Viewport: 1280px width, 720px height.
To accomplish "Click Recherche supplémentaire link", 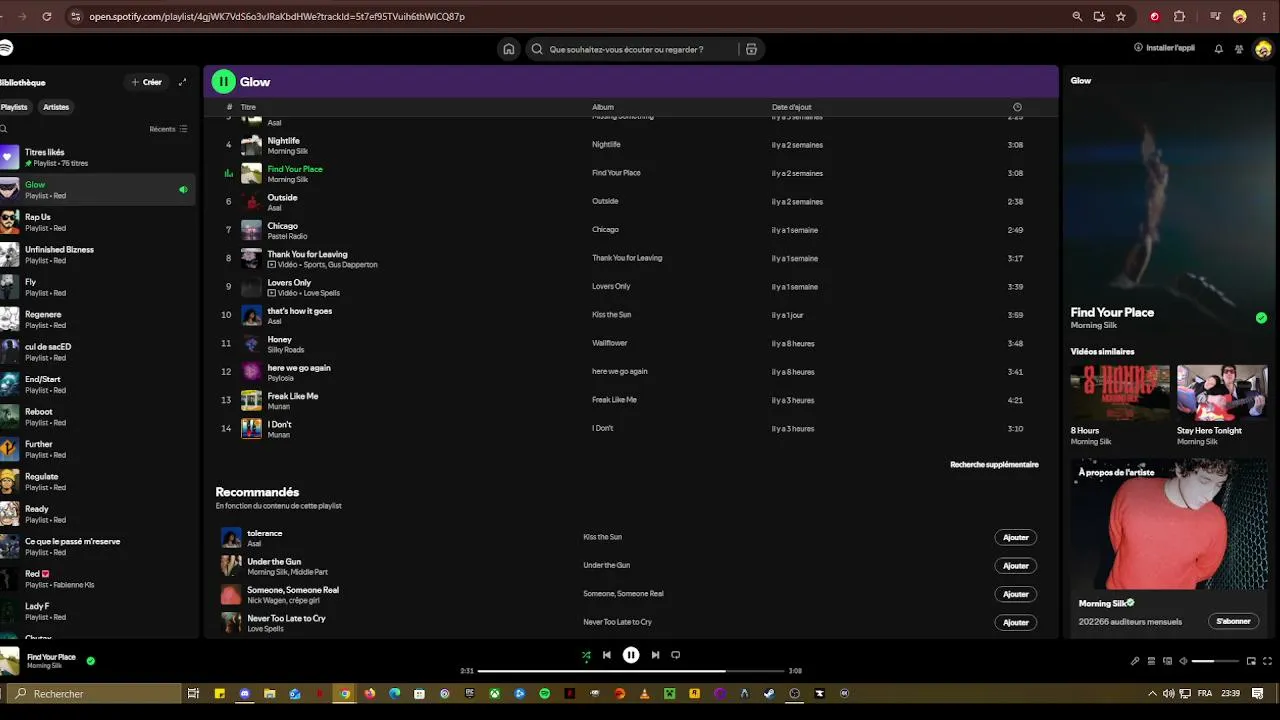I will pyautogui.click(x=994, y=465).
